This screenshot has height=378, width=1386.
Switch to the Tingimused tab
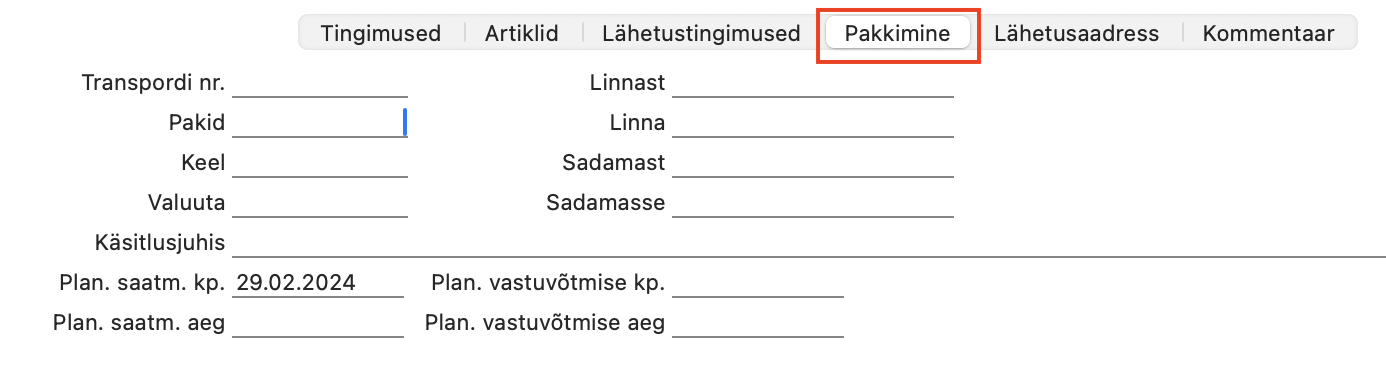point(381,33)
